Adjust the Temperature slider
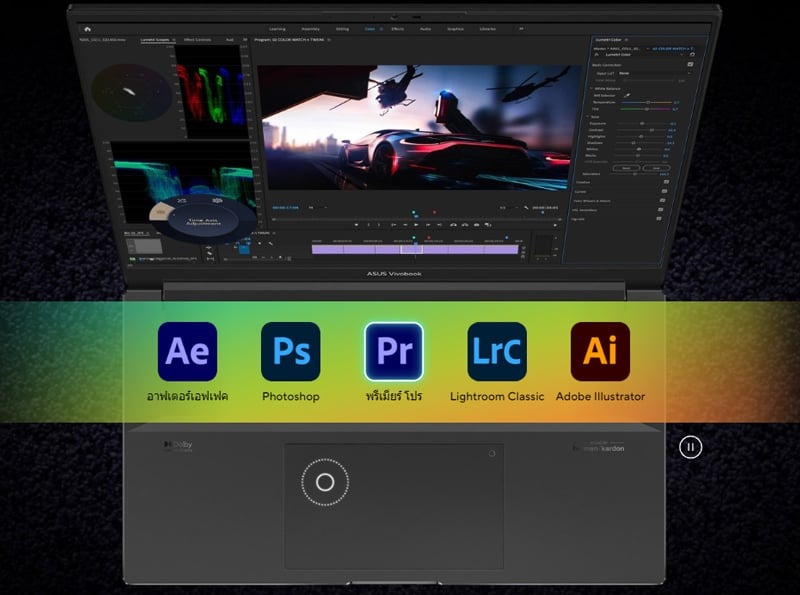This screenshot has height=595, width=800. [x=646, y=102]
